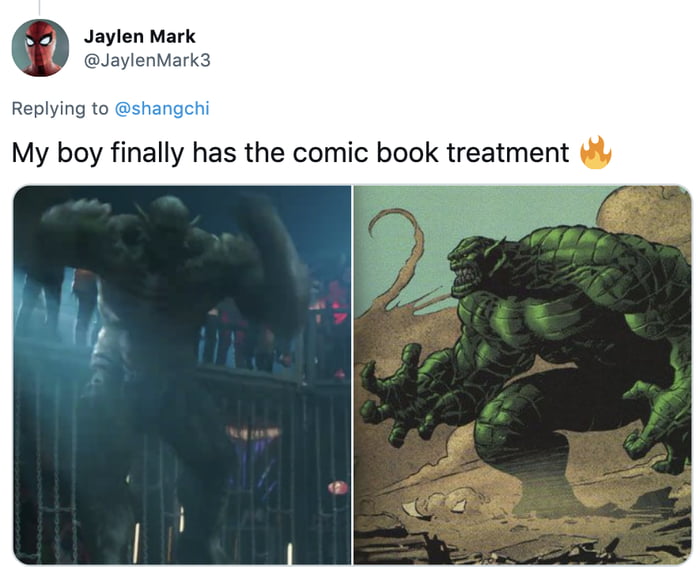The width and height of the screenshot is (700, 585).
Task: Click the thread connector line above avatar
Action: (39, 7)
